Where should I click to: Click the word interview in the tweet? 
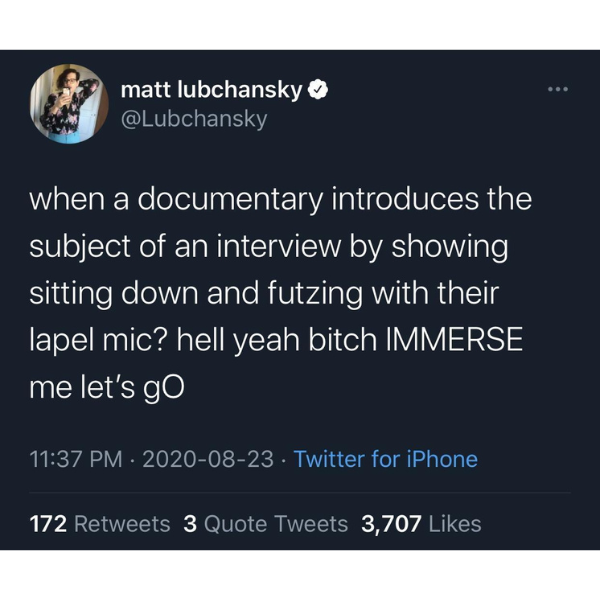click(278, 246)
